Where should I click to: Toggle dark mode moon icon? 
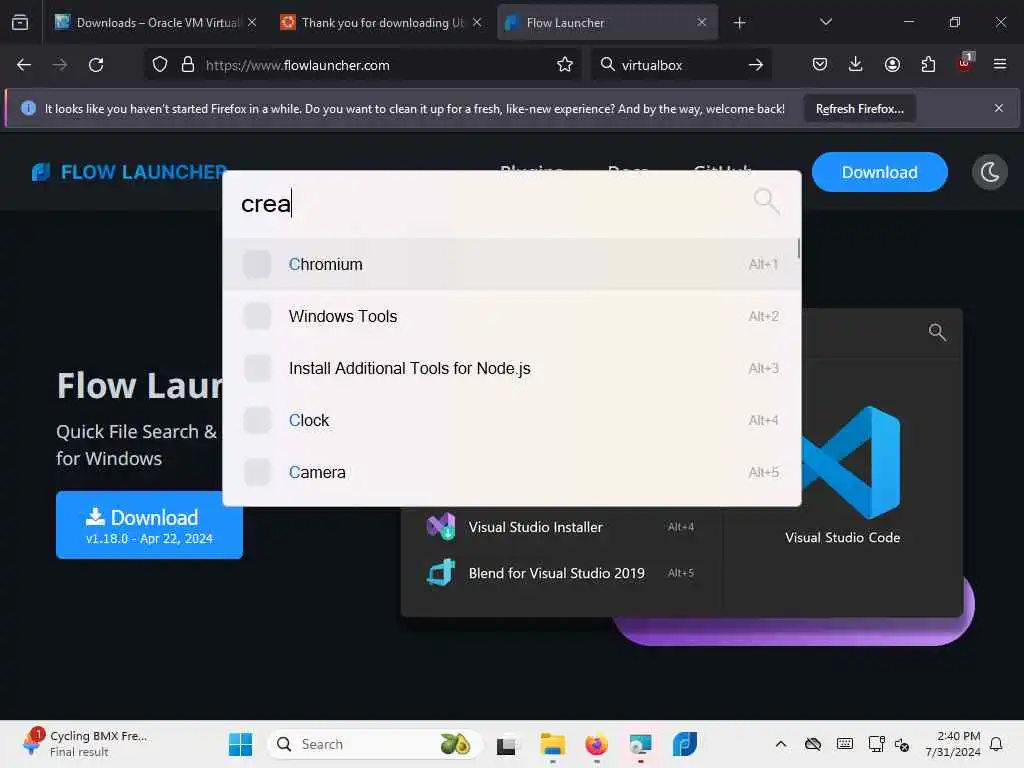989,172
